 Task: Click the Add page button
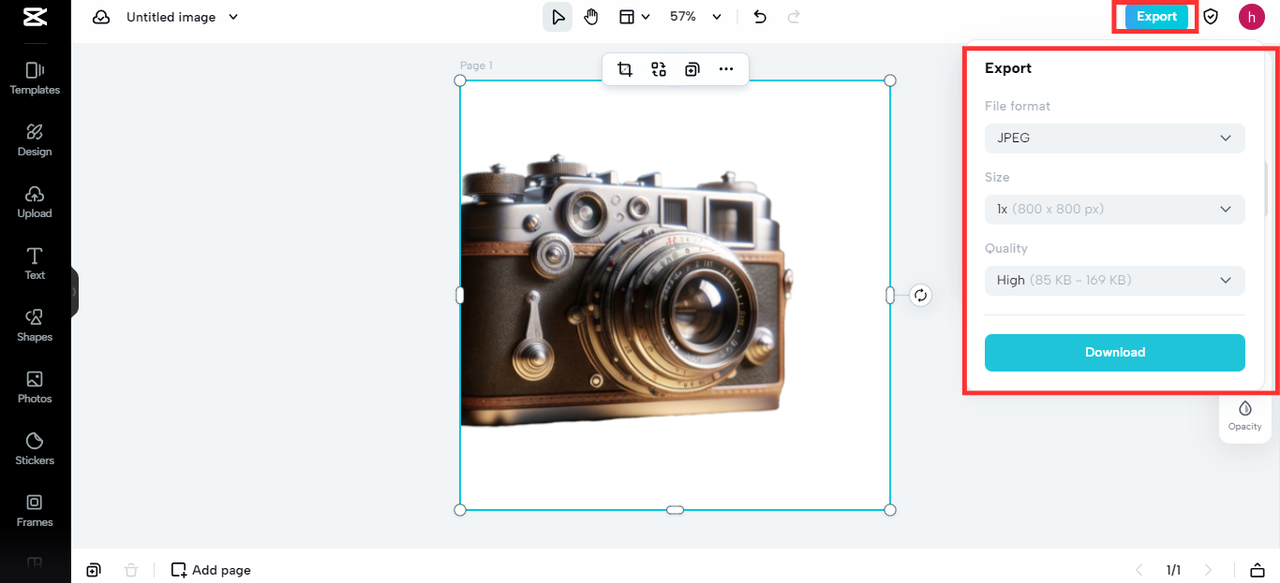pyautogui.click(x=211, y=570)
